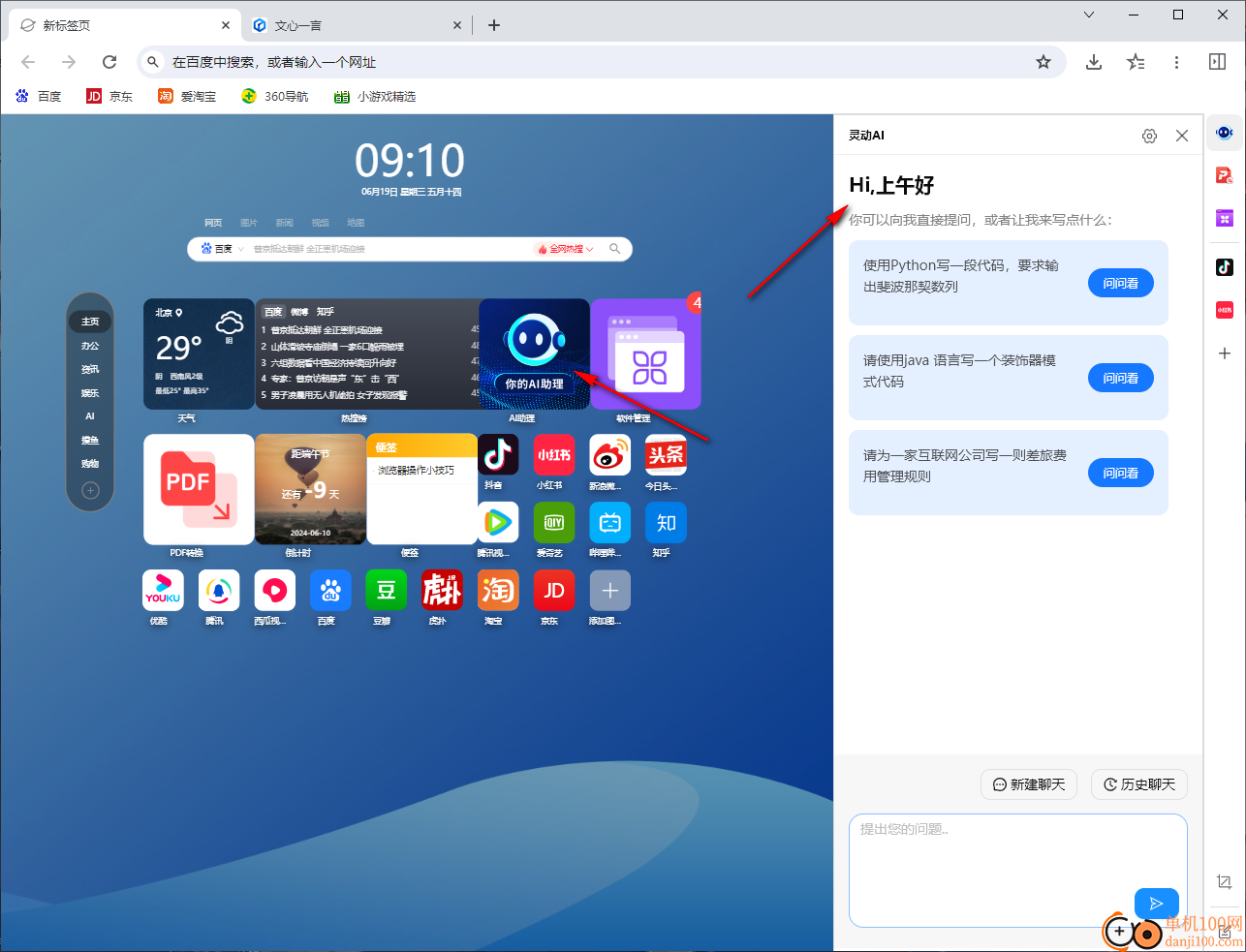The height and width of the screenshot is (952, 1246).
Task: Open the 腾讯视频 shortcut tile
Action: click(x=498, y=523)
